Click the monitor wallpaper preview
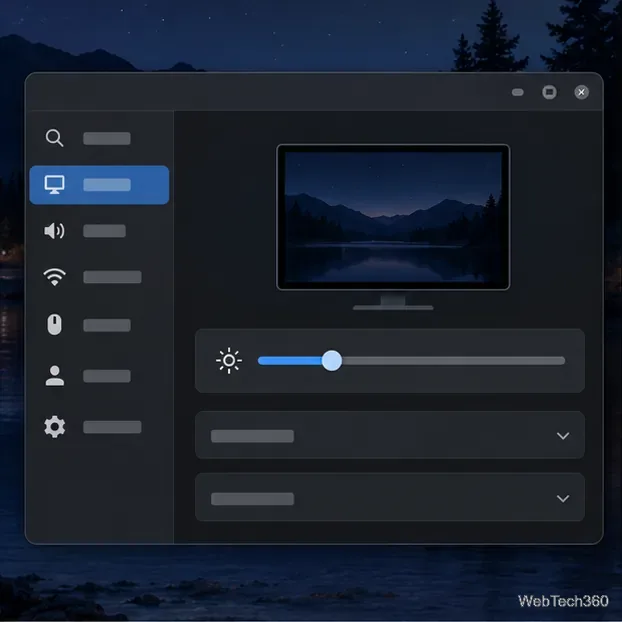The image size is (622, 622). (393, 217)
